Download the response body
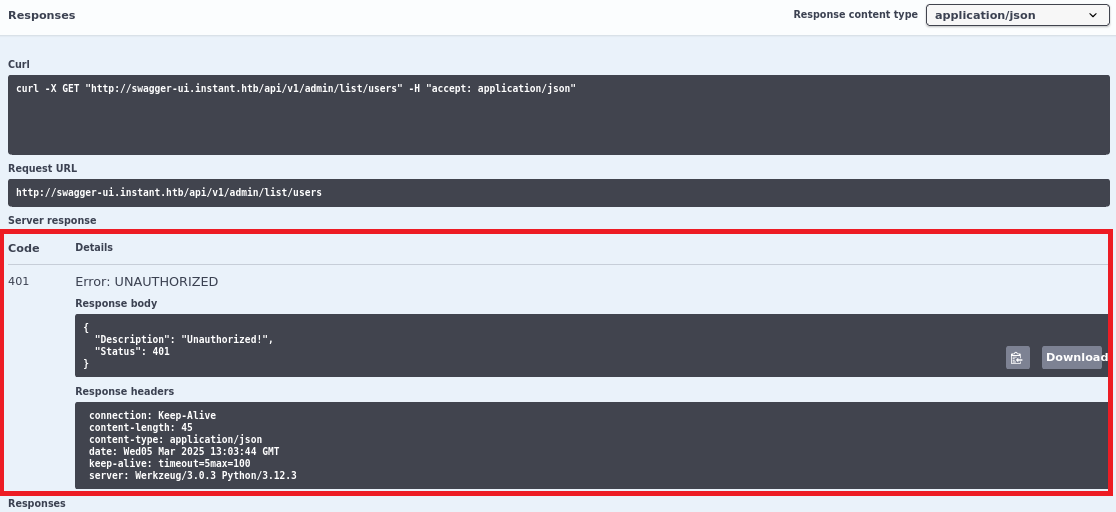 [x=1072, y=358]
